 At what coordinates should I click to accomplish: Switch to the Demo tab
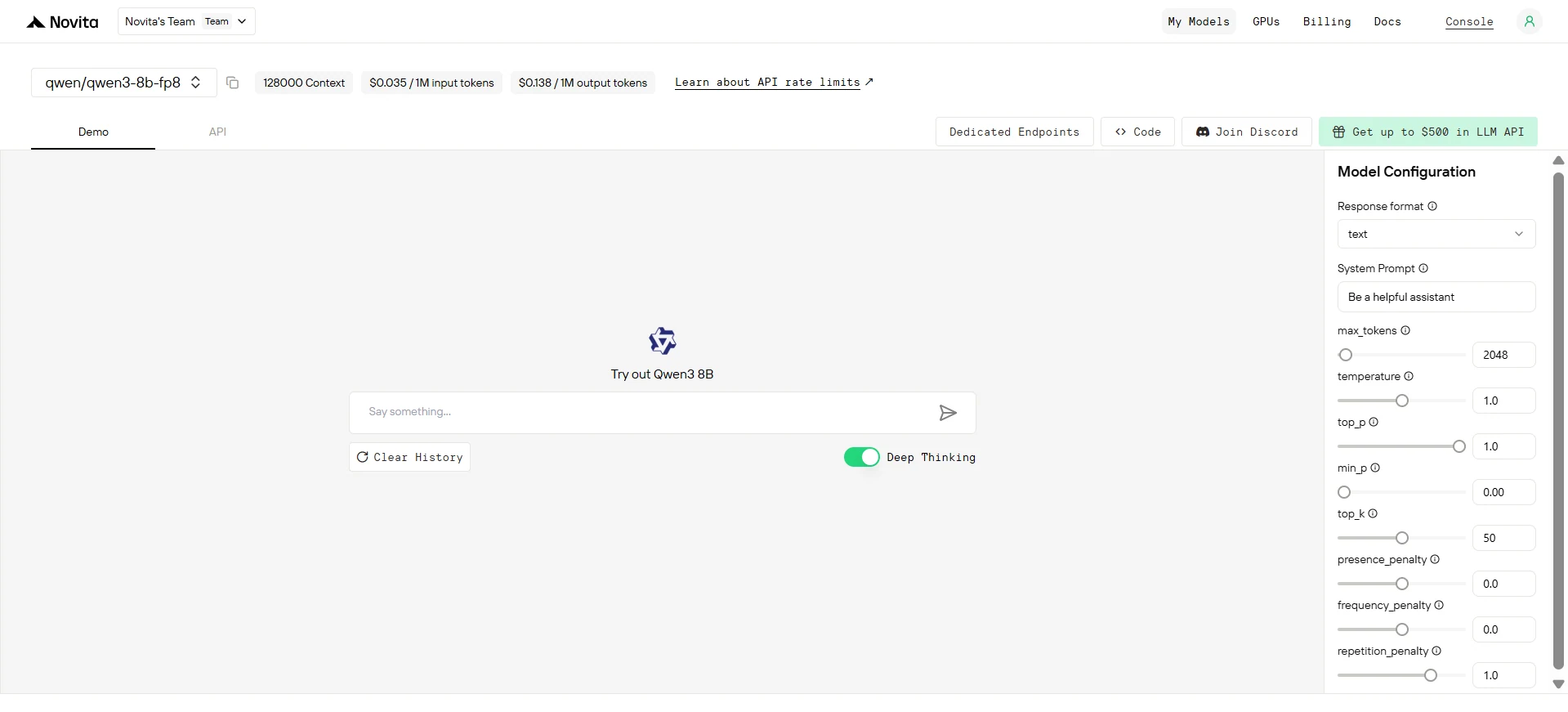(93, 132)
